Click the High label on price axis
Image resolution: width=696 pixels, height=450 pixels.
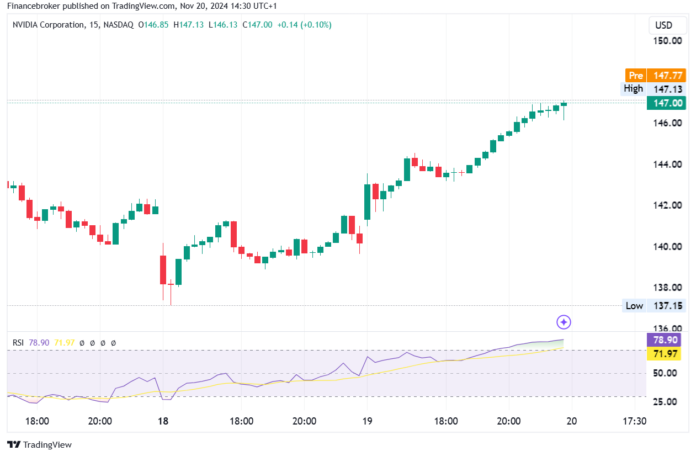tap(633, 89)
